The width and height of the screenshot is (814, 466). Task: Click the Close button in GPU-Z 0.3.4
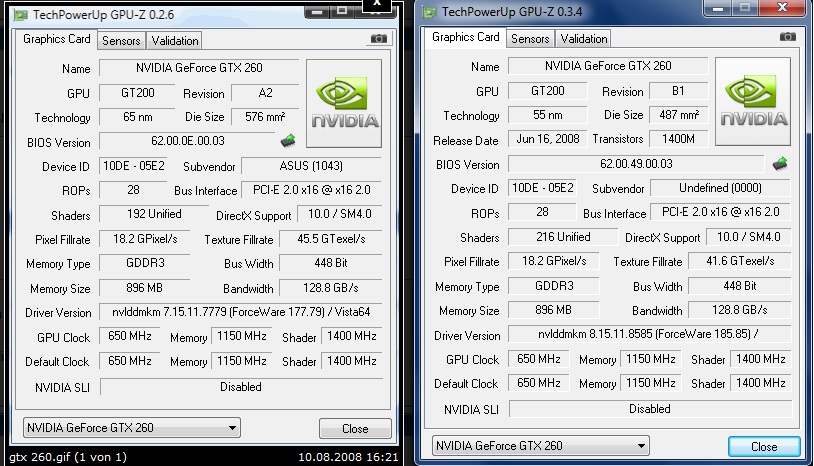(x=764, y=446)
